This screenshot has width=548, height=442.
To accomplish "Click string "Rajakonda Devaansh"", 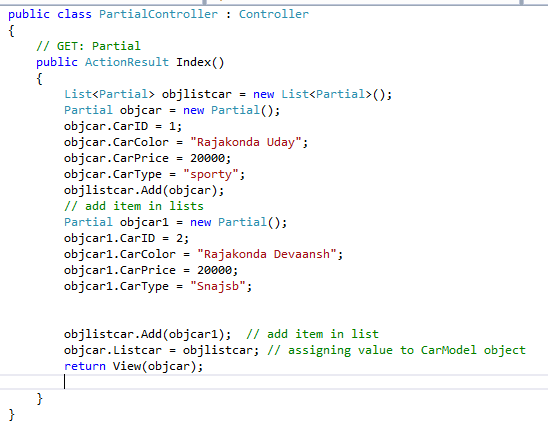I will point(267,254).
